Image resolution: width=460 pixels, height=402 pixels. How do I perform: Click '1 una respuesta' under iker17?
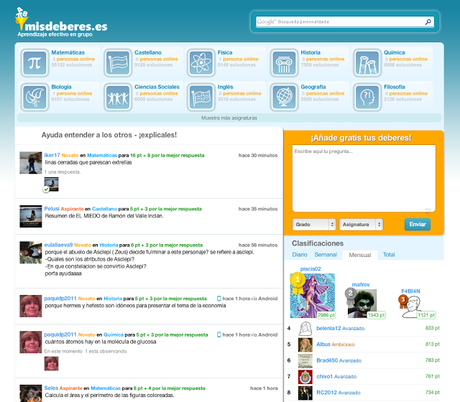62,172
